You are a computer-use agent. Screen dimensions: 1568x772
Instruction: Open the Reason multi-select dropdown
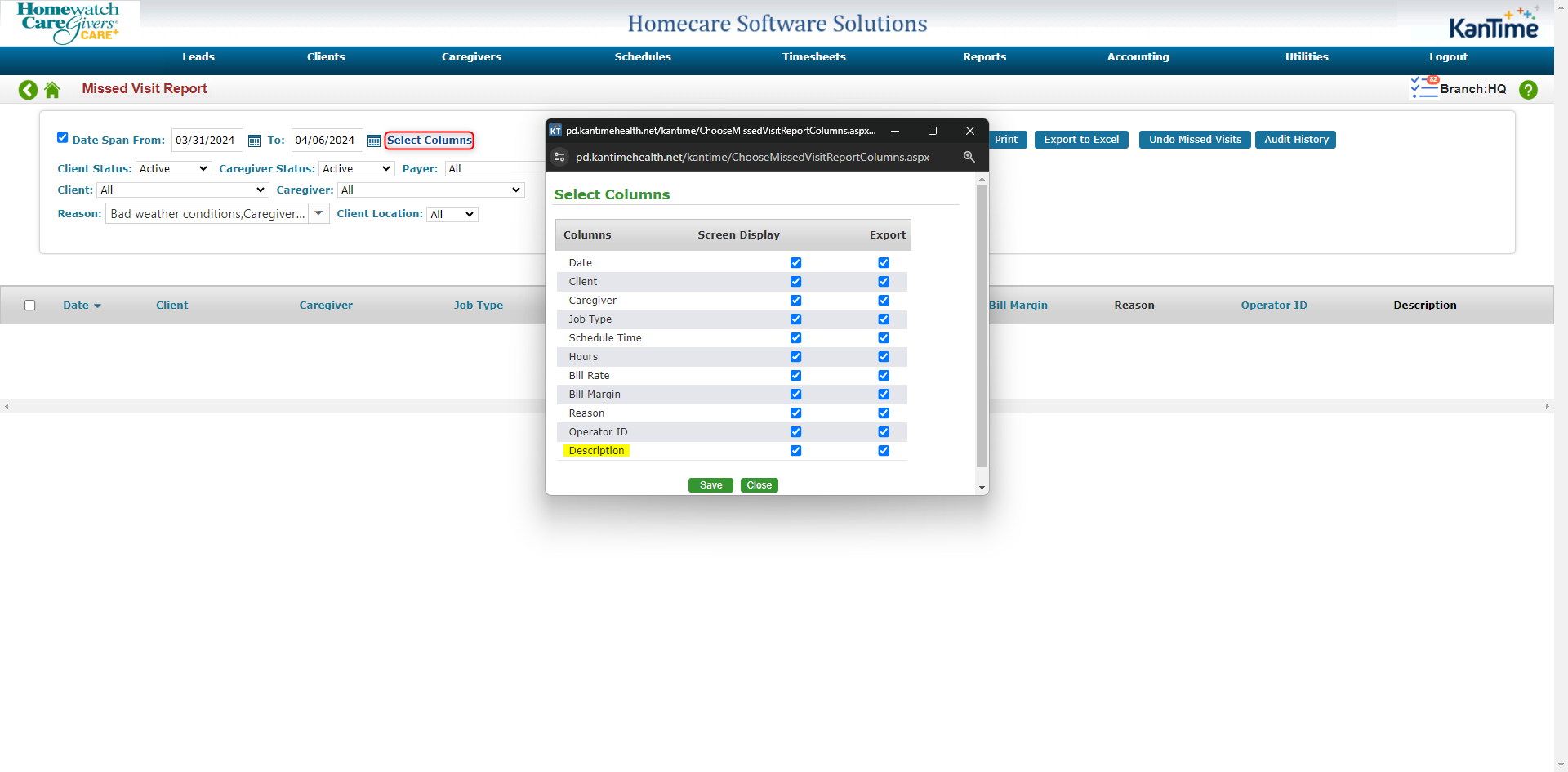[318, 214]
